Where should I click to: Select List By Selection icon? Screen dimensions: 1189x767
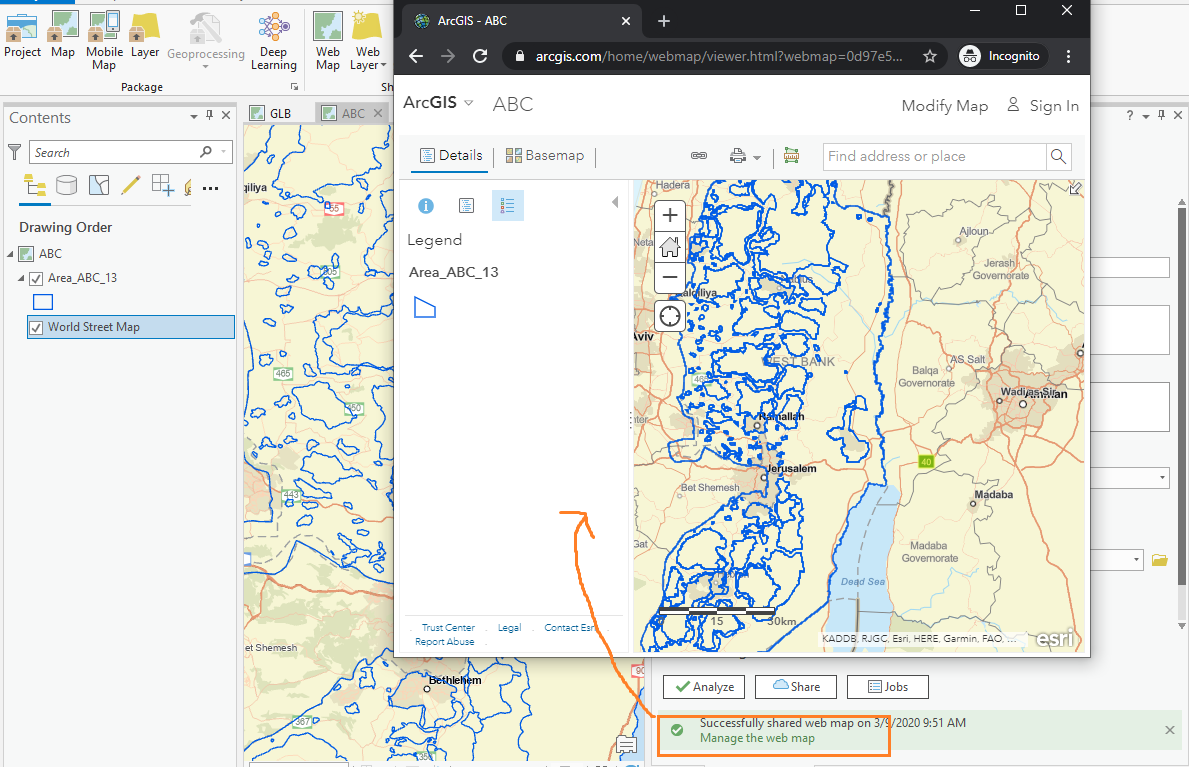click(99, 185)
